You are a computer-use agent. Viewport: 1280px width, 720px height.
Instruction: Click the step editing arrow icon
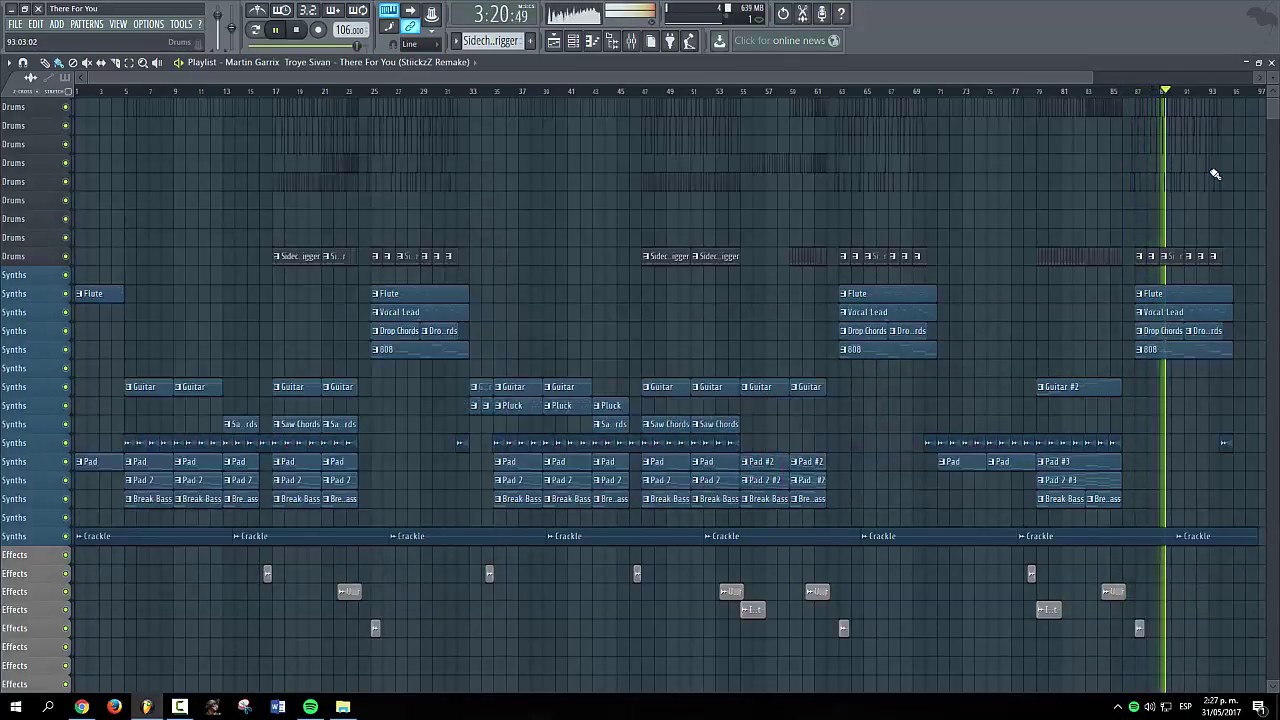[410, 11]
